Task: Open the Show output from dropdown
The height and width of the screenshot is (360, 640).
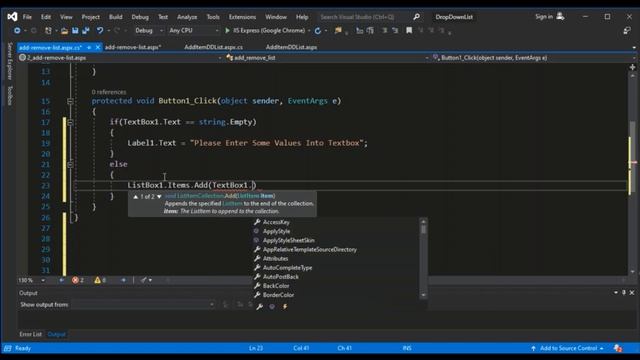Action: pos(143,304)
